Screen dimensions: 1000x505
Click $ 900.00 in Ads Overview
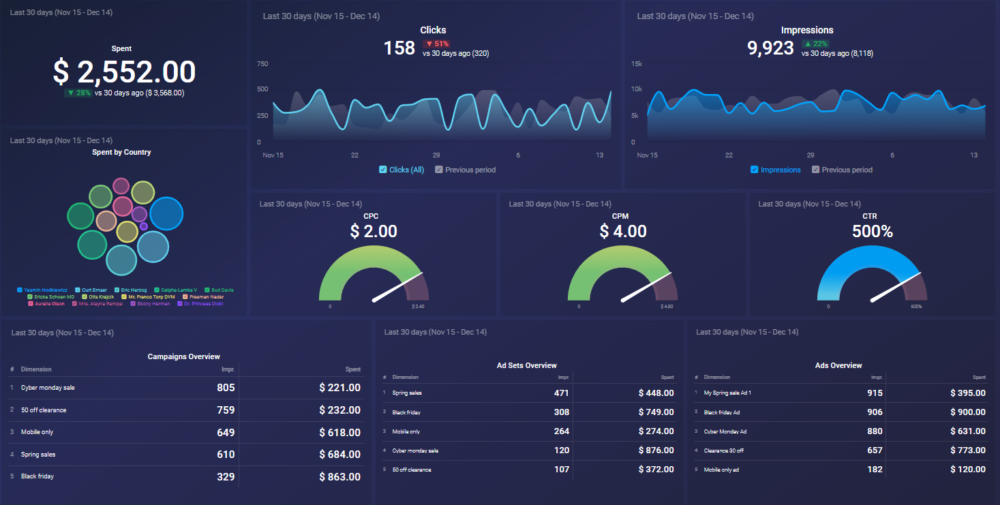click(x=968, y=412)
